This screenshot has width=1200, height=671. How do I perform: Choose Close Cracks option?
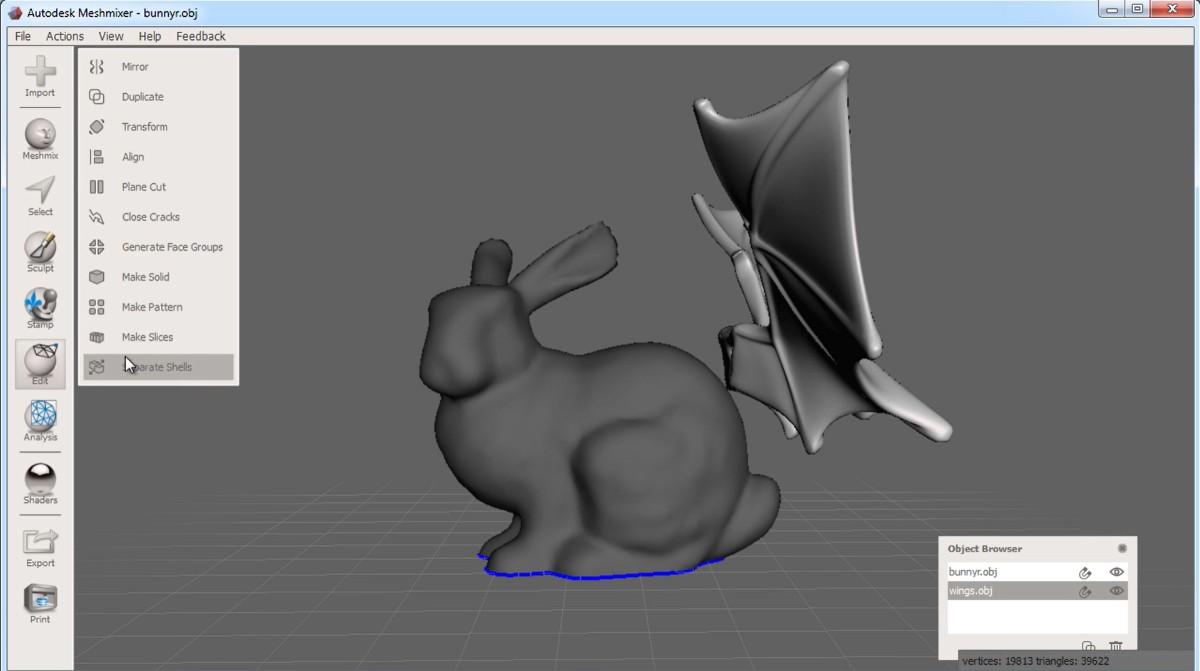tap(158, 217)
